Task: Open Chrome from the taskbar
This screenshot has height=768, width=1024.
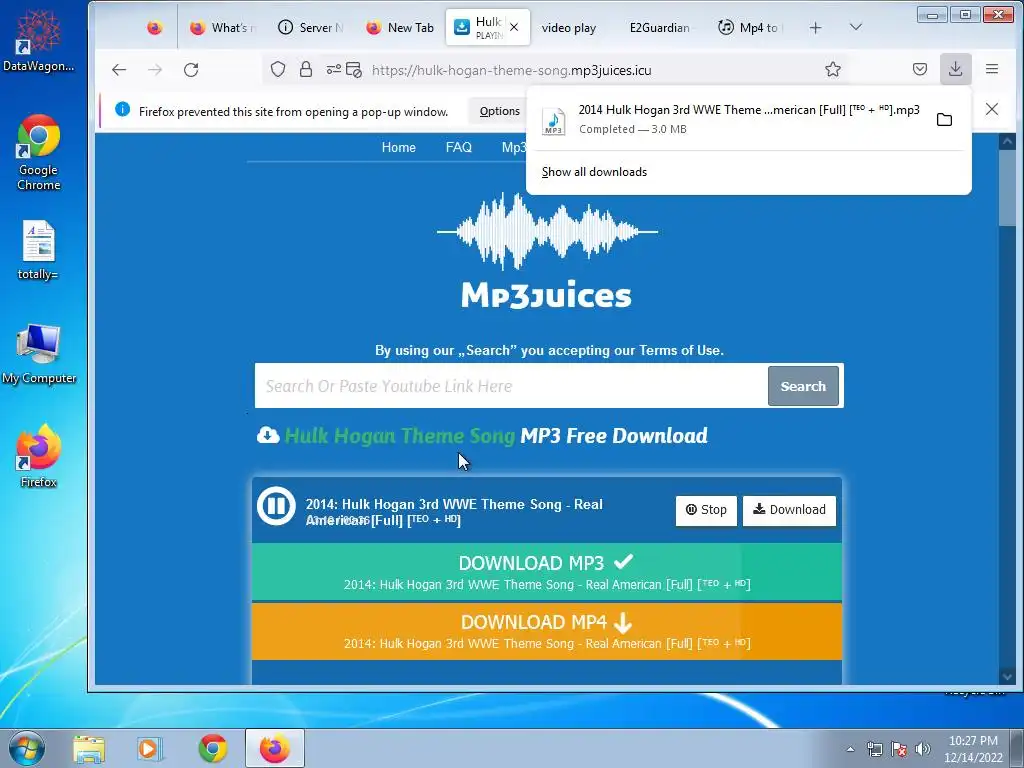Action: click(x=213, y=749)
